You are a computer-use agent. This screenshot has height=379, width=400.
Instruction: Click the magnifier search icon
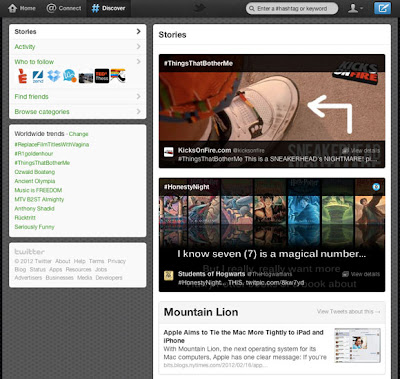(x=252, y=9)
